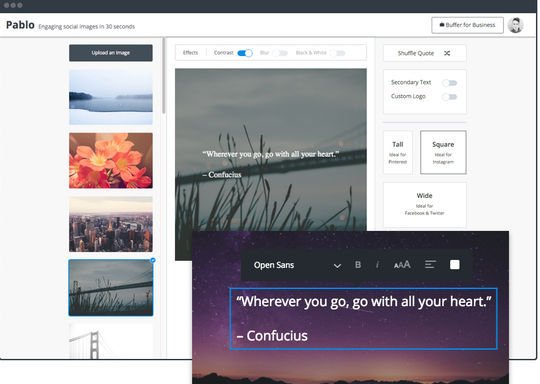The width and height of the screenshot is (540, 384).
Task: Turn on Secondary Text toggle
Action: (x=450, y=83)
